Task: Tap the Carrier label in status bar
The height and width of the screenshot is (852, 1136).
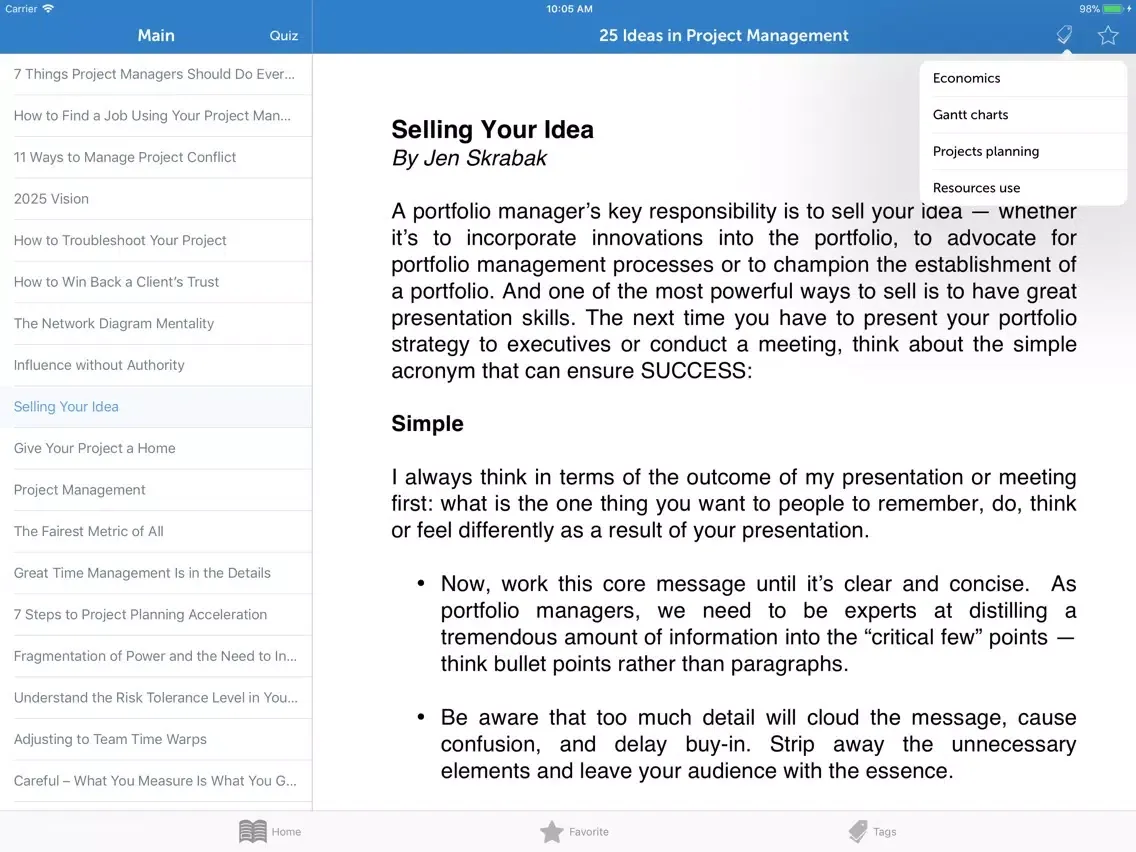Action: (21, 9)
